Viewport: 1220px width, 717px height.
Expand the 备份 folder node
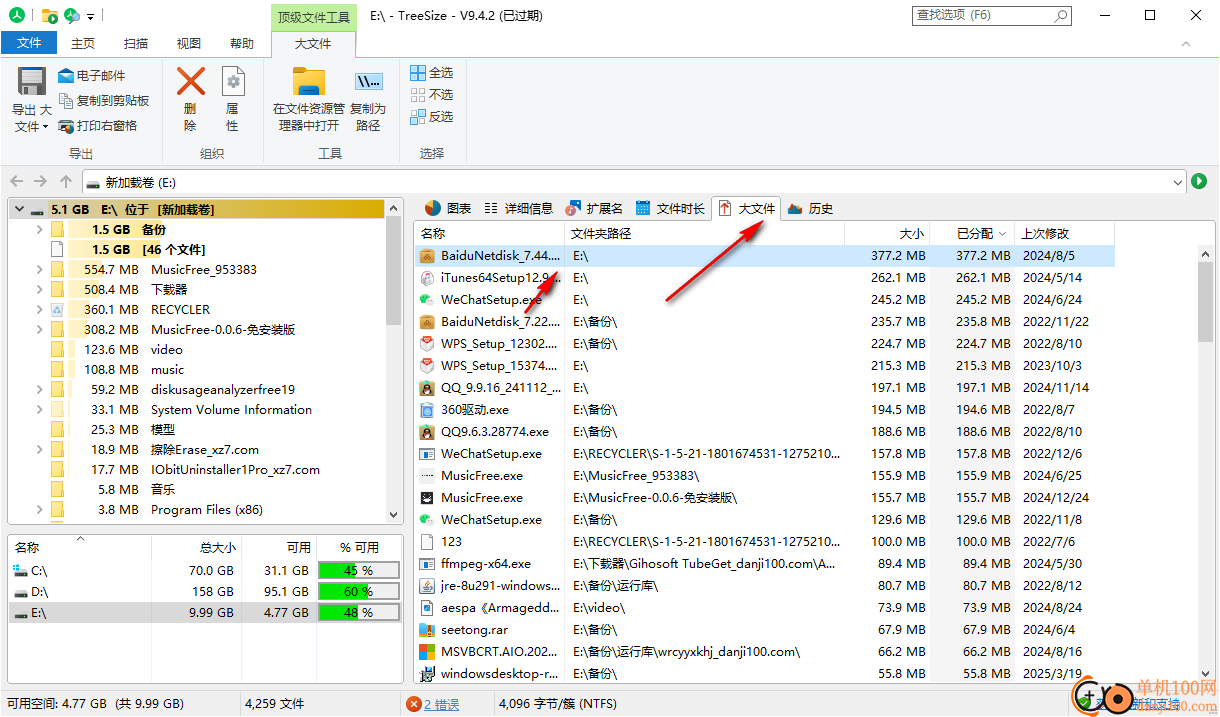tap(39, 230)
